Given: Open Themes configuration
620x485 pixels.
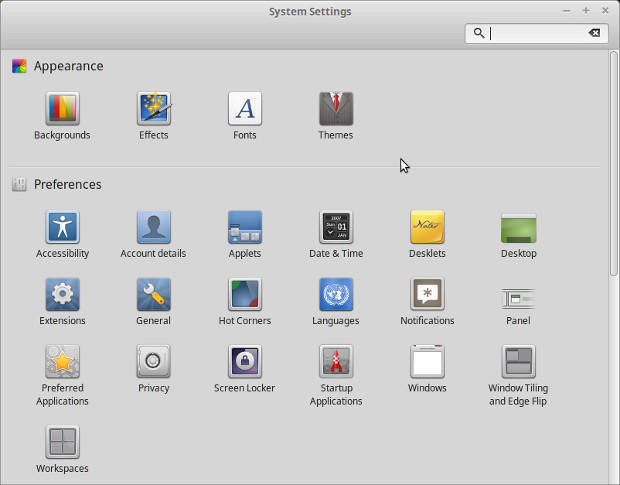Looking at the screenshot, I should [x=336, y=109].
